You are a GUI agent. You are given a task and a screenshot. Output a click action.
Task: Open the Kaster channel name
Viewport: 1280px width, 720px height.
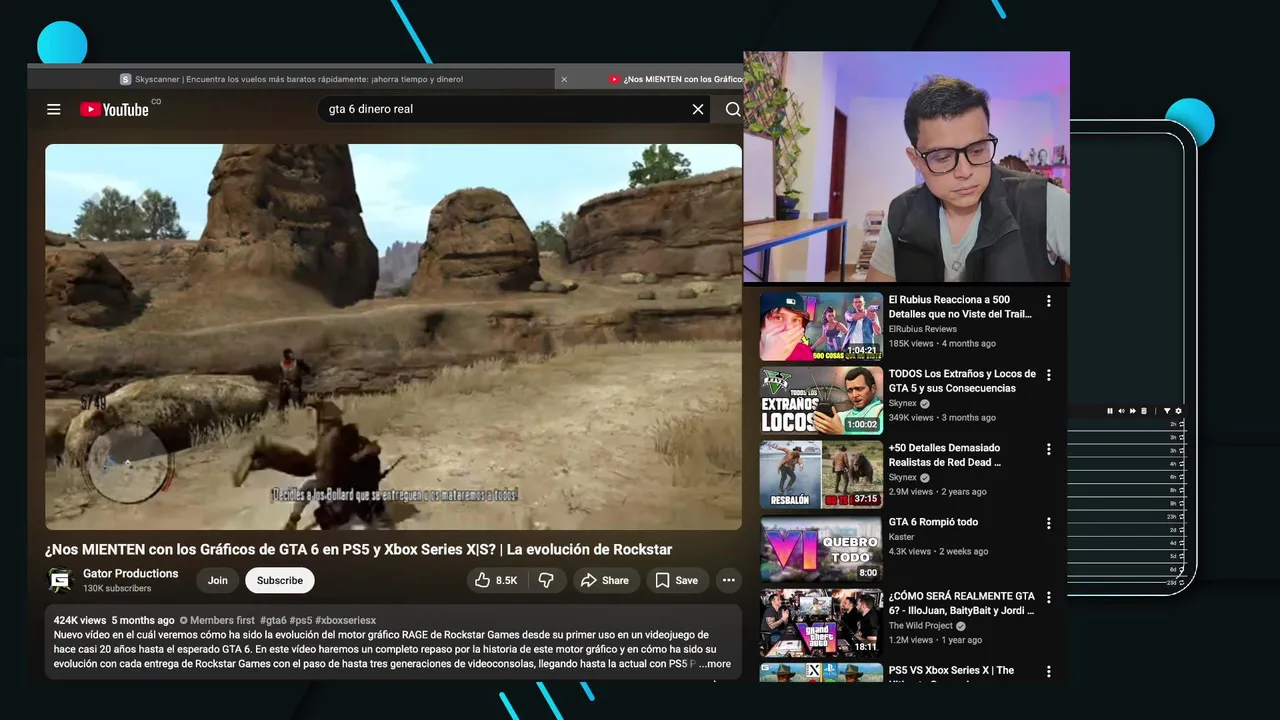pyautogui.click(x=902, y=537)
